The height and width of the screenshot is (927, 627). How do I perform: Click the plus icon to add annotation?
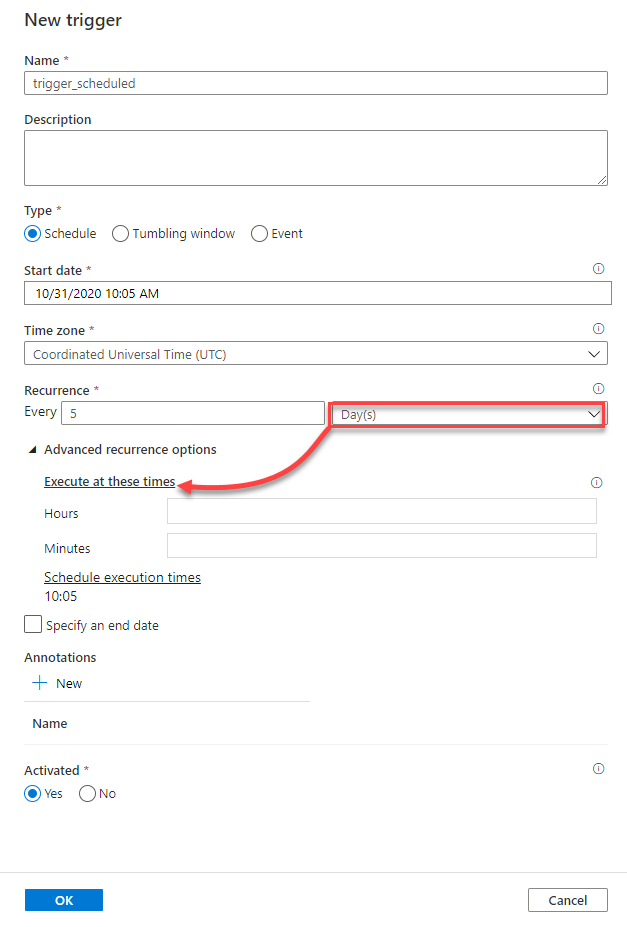coord(40,683)
